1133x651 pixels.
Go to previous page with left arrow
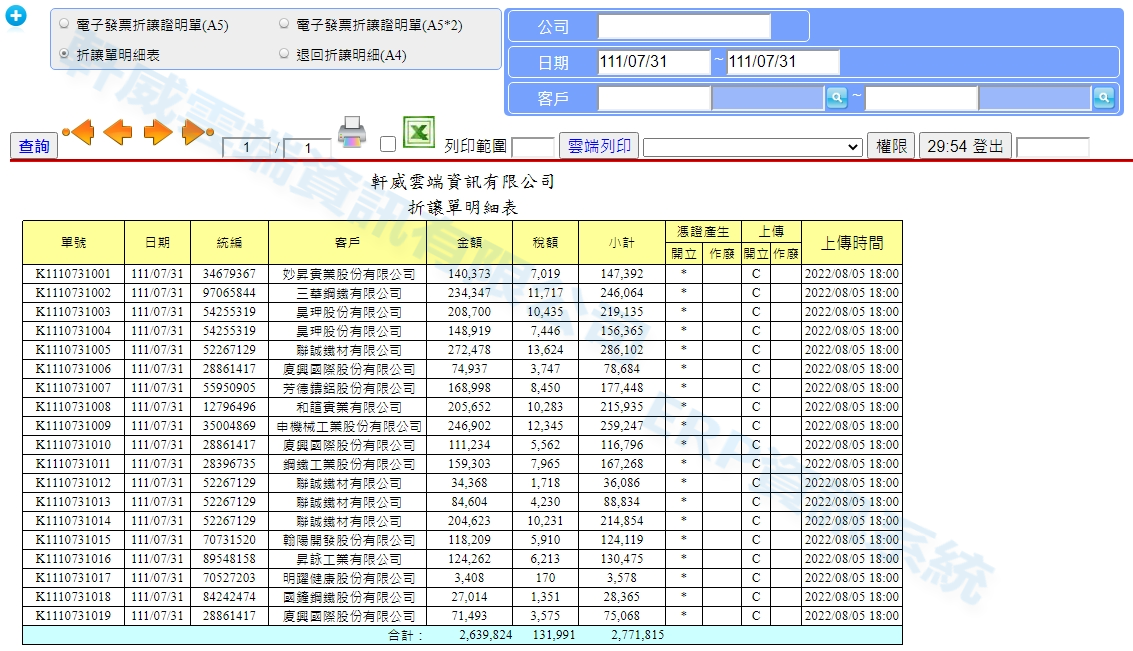(x=118, y=132)
